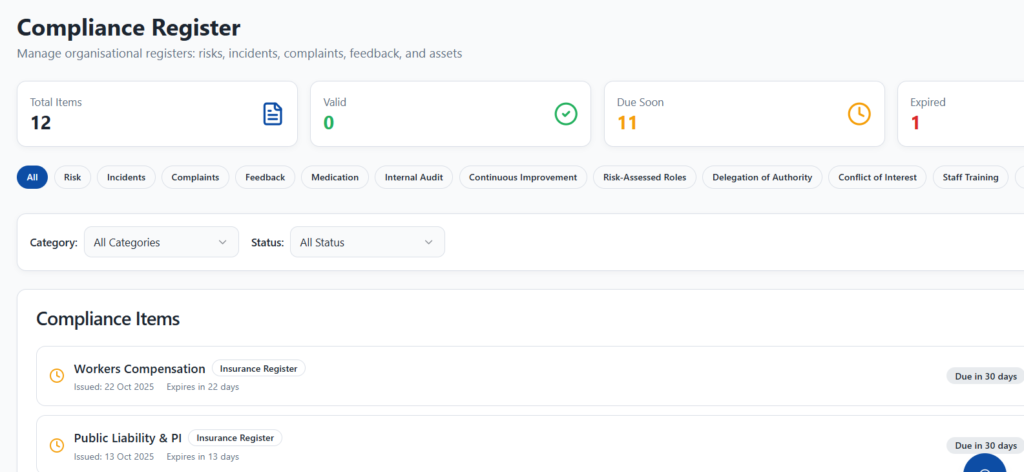Open the Feedback filter tab
Image resolution: width=1024 pixels, height=472 pixels.
point(265,178)
